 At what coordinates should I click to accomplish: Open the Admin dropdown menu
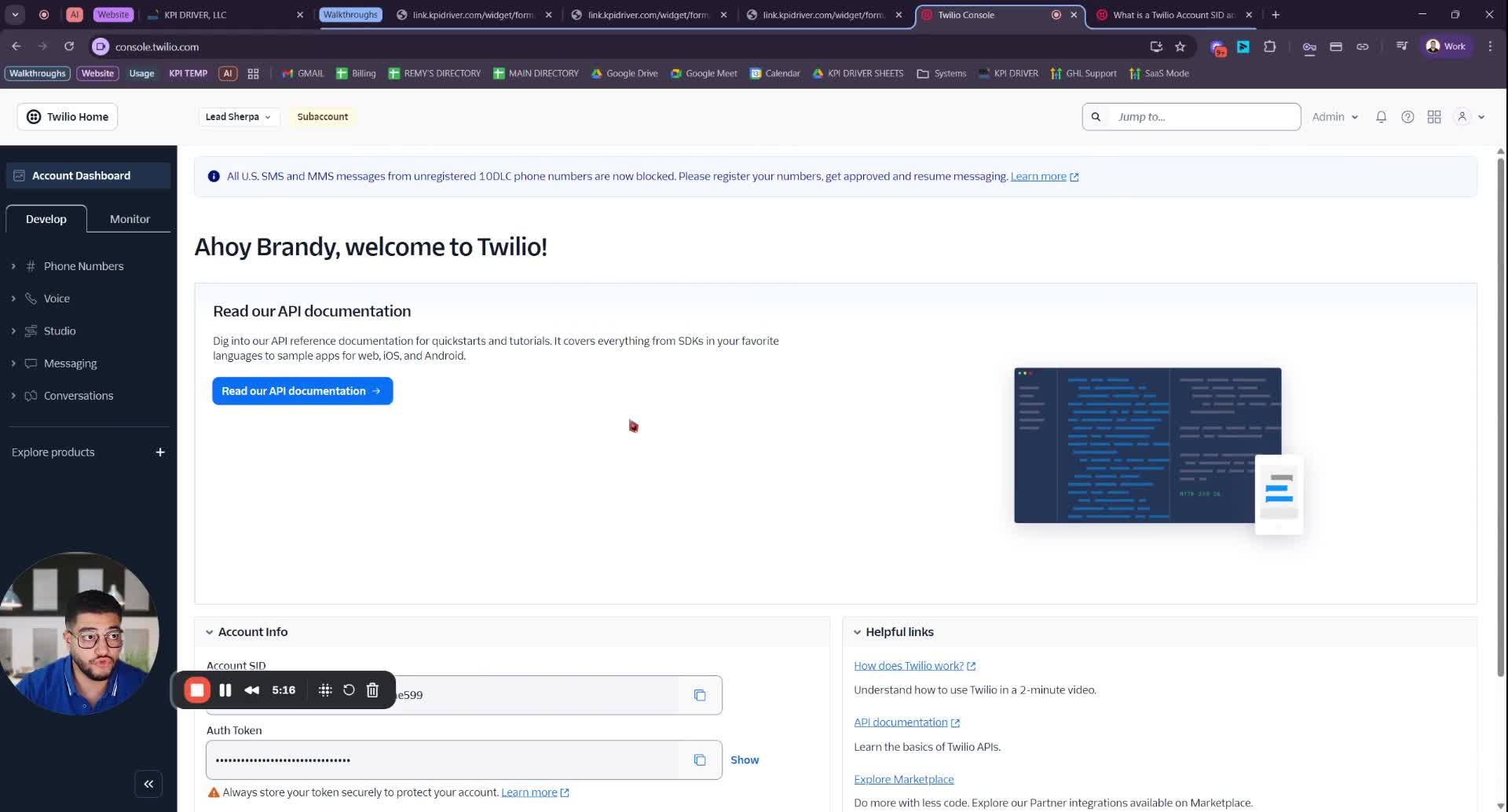click(1335, 117)
